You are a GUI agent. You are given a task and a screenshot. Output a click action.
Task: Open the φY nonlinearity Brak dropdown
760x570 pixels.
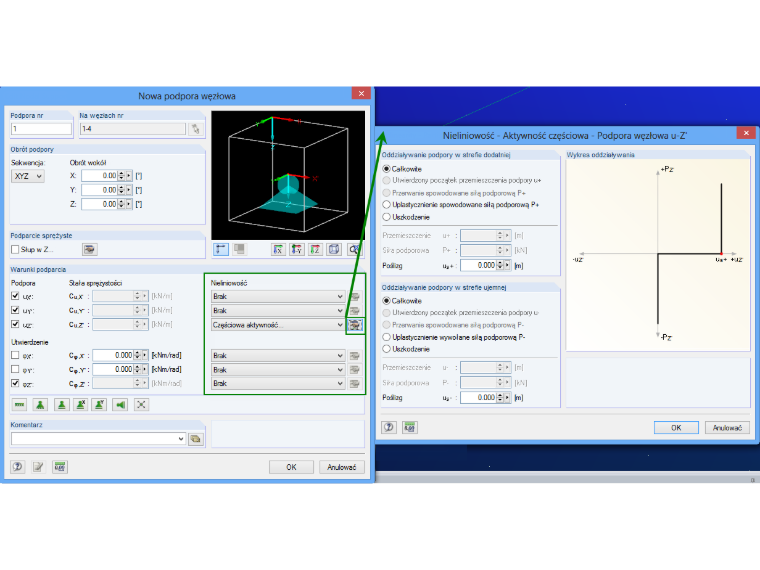point(278,370)
